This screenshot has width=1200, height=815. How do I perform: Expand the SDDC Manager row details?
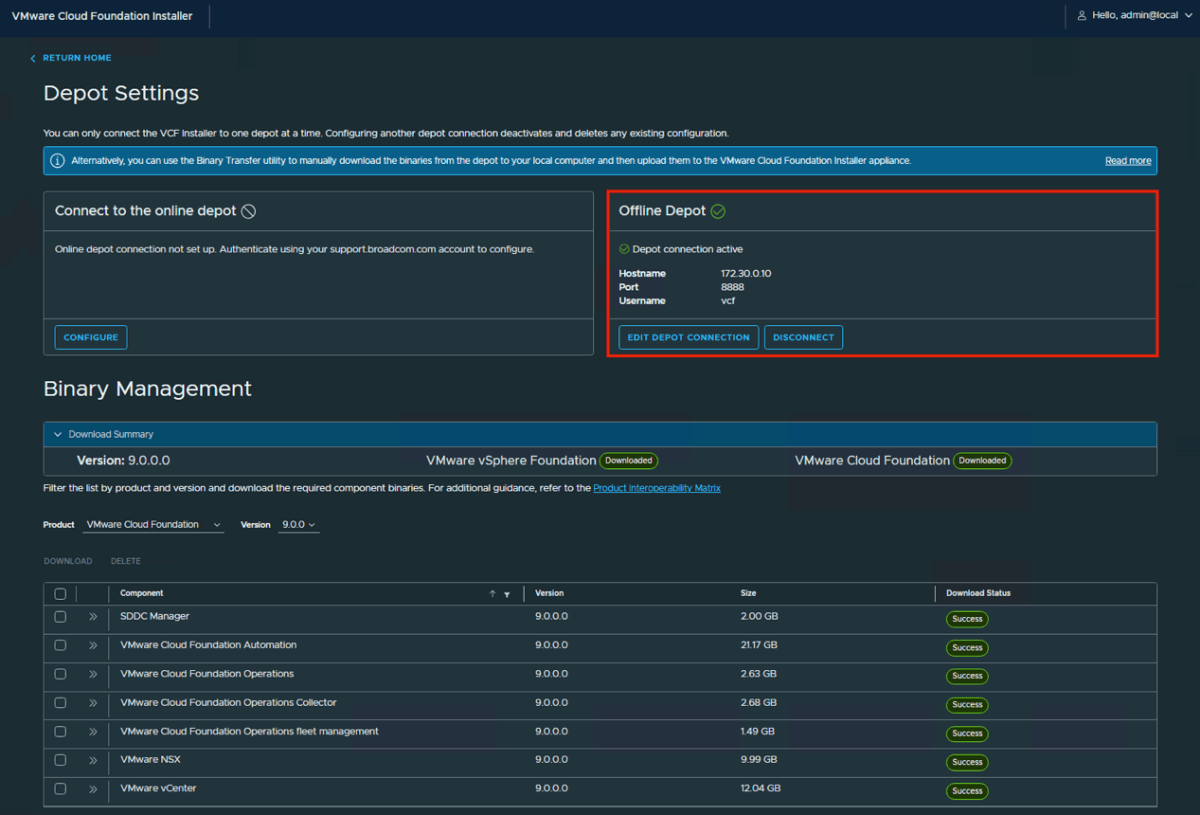pyautogui.click(x=93, y=617)
